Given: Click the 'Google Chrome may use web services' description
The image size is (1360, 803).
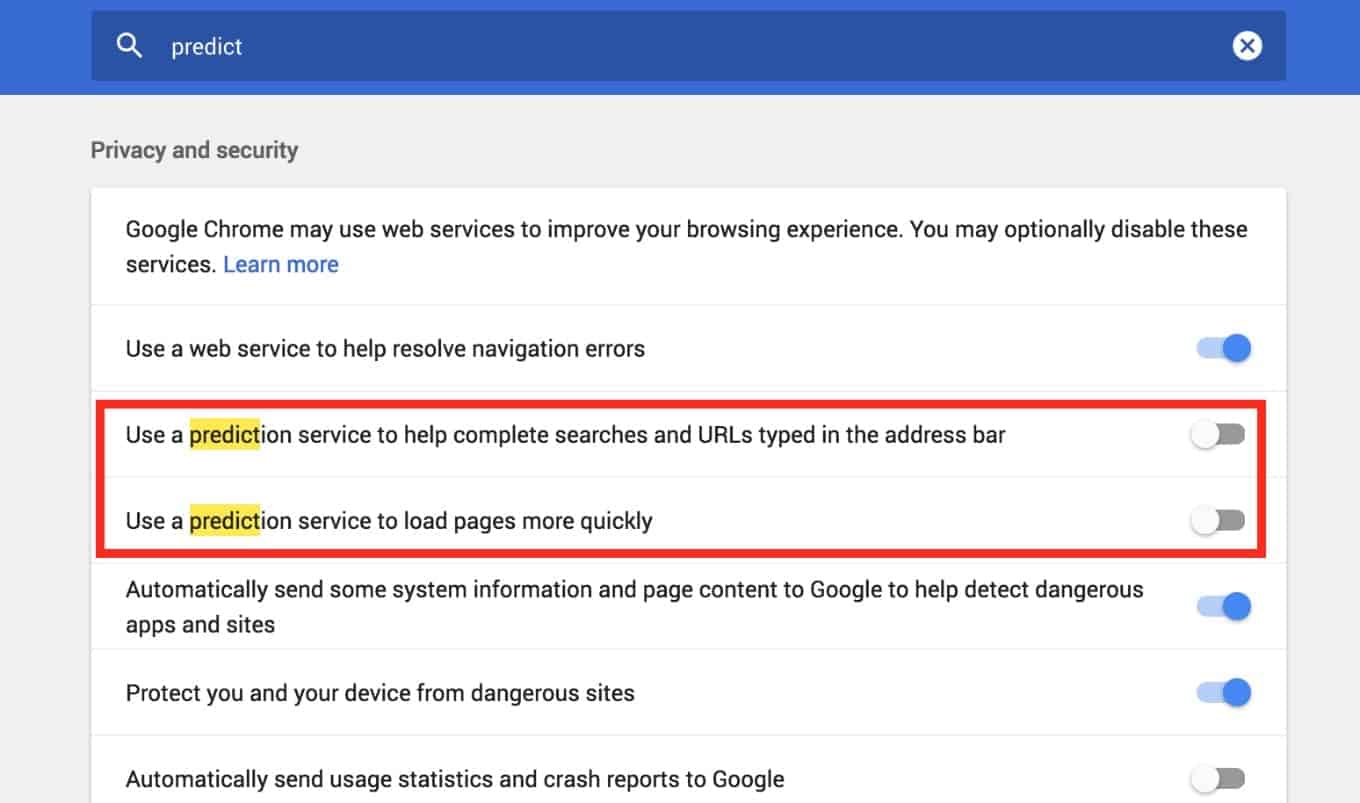Looking at the screenshot, I should pyautogui.click(x=687, y=246).
